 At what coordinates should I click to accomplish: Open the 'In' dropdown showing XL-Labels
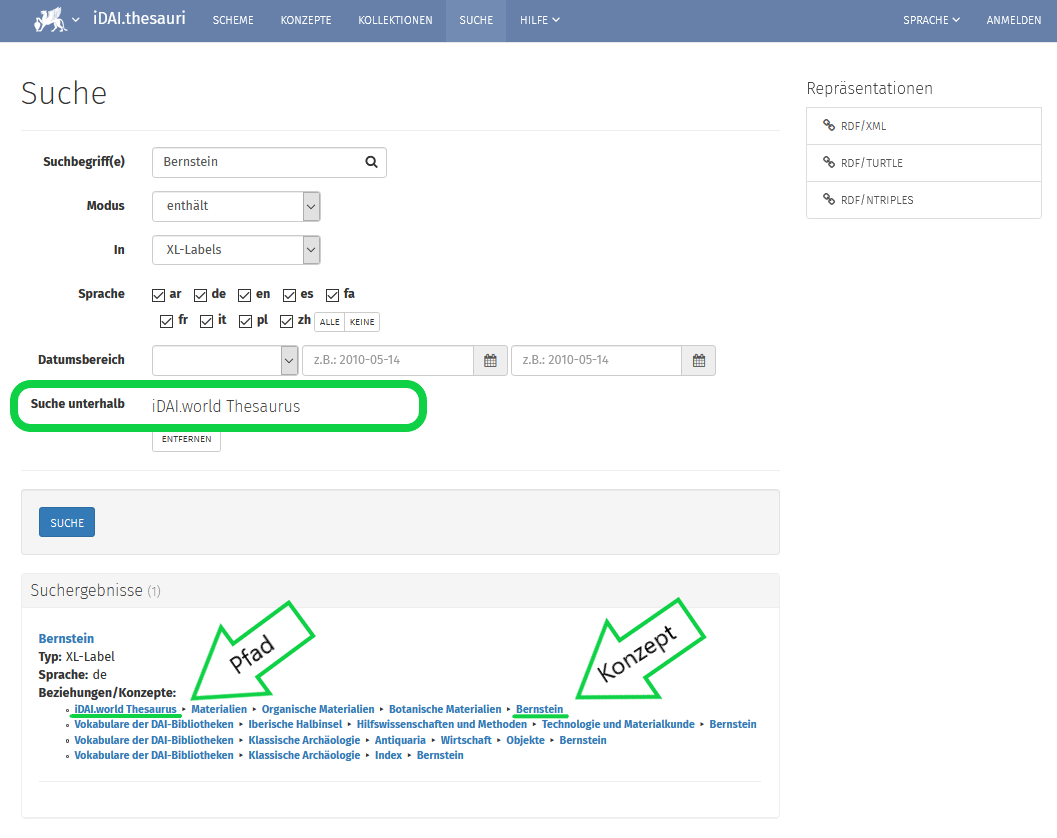236,250
